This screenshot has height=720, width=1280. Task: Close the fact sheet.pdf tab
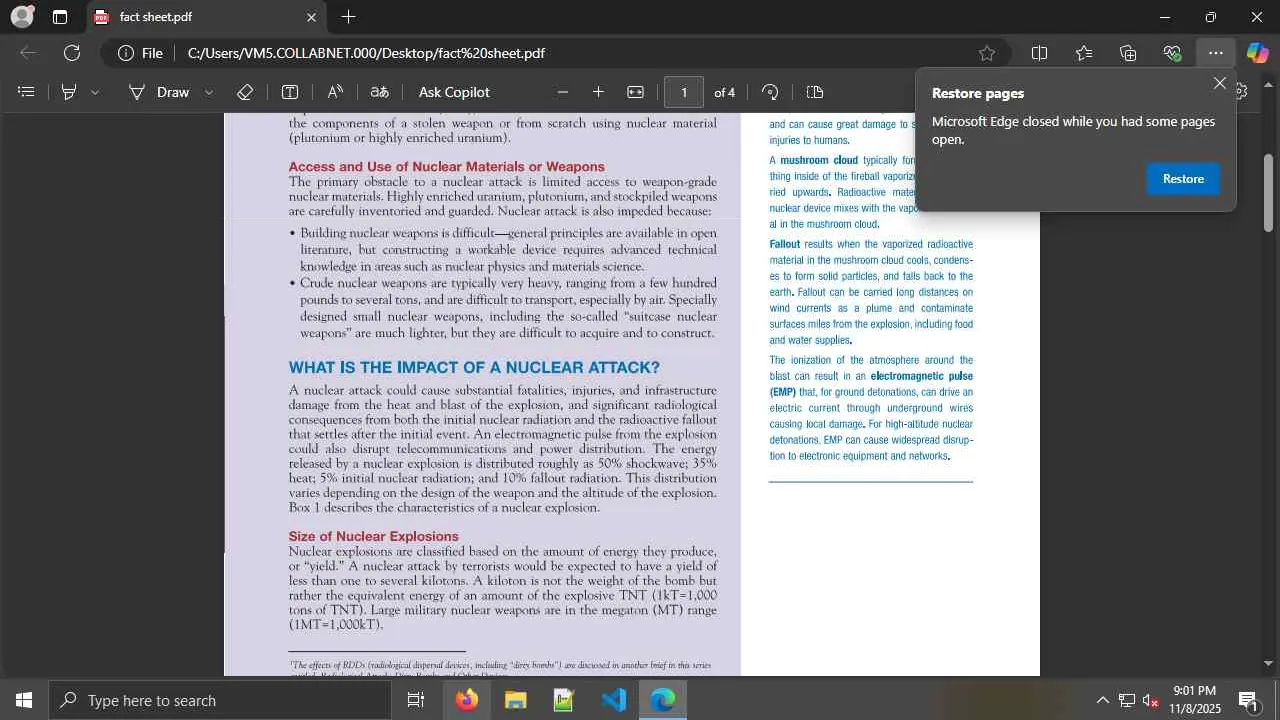[311, 17]
